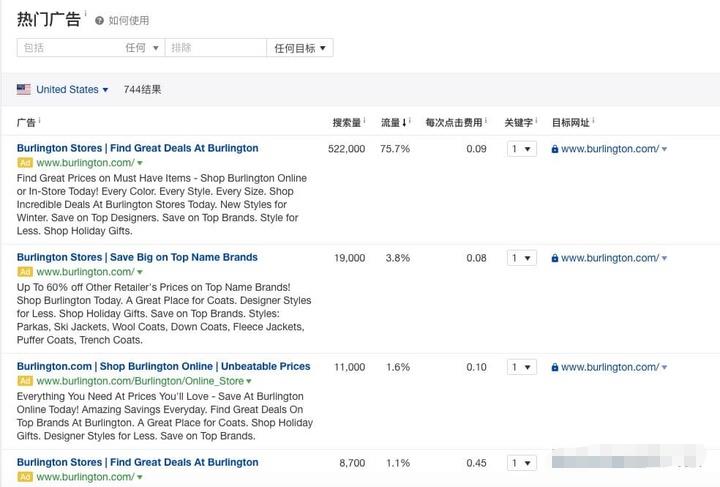Click the 包括 include filter field
Viewport: 720px width, 487px height.
68,48
